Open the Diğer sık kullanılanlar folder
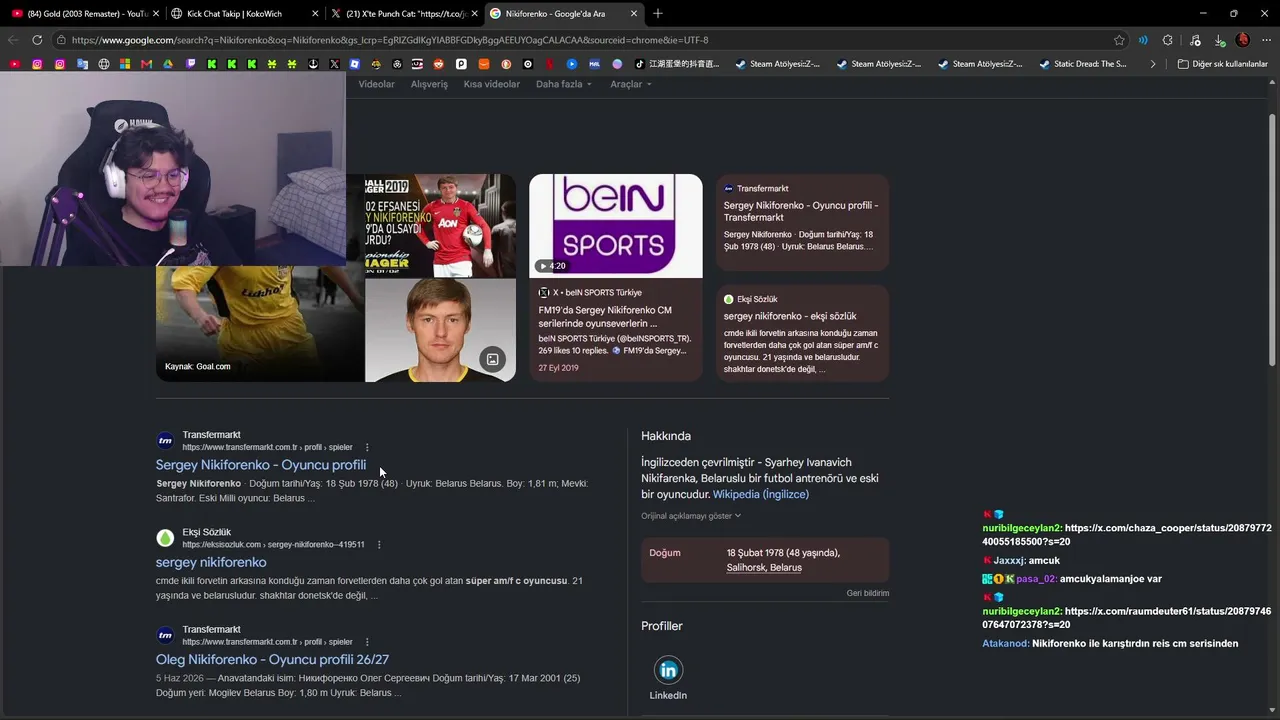The width and height of the screenshot is (1280, 720). (x=1222, y=64)
